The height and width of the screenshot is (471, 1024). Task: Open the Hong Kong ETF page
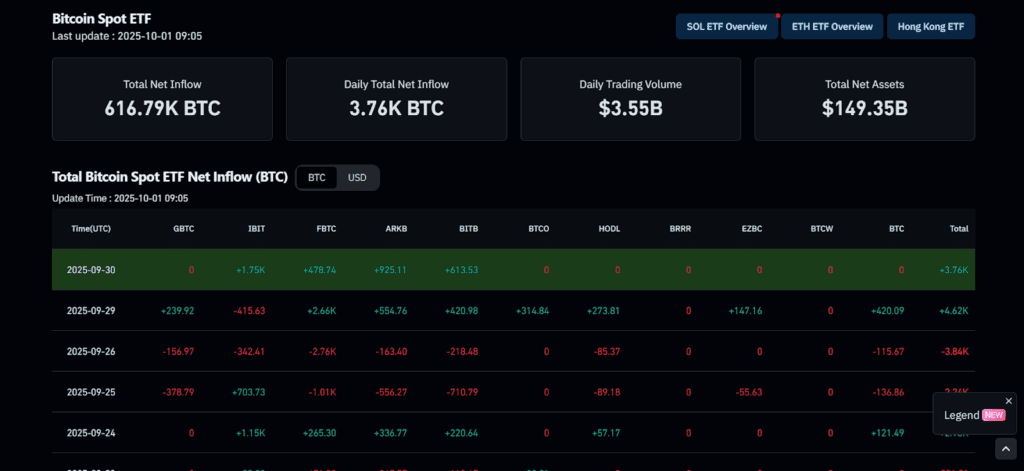(930, 26)
